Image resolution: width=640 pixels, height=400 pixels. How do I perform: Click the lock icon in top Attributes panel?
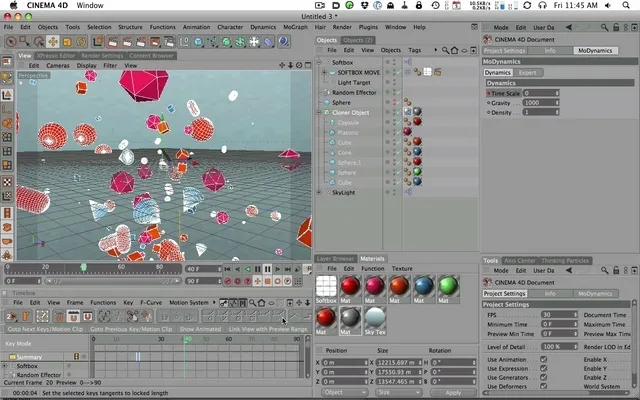tap(616, 27)
